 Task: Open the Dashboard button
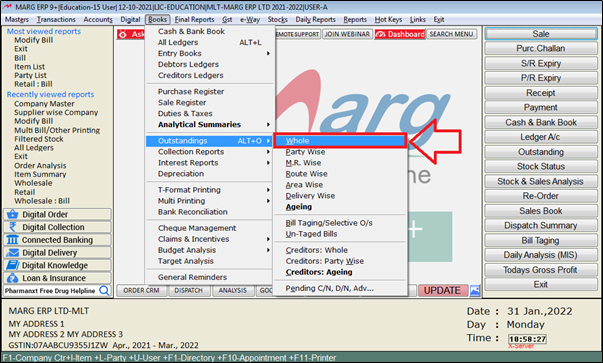400,34
